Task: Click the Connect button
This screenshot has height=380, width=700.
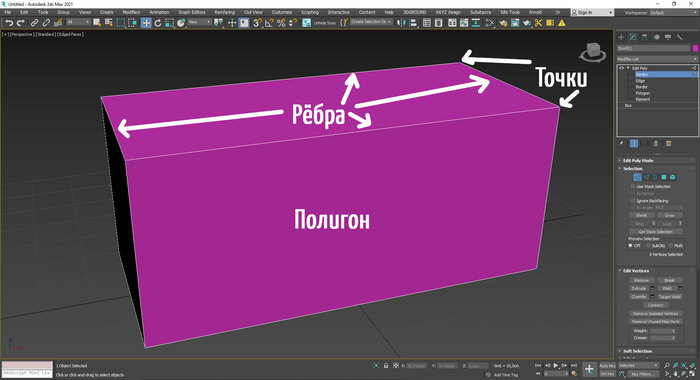Action: 655,305
